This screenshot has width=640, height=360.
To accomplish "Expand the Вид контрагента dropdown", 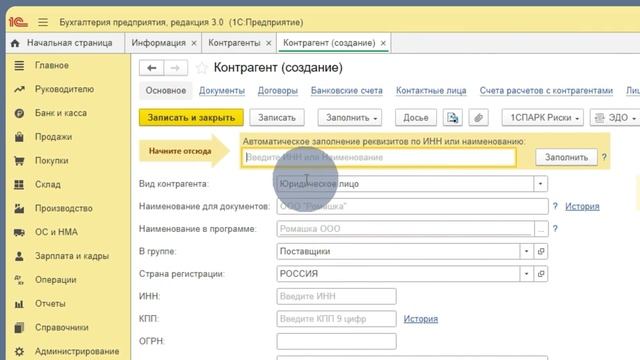I will [540, 184].
